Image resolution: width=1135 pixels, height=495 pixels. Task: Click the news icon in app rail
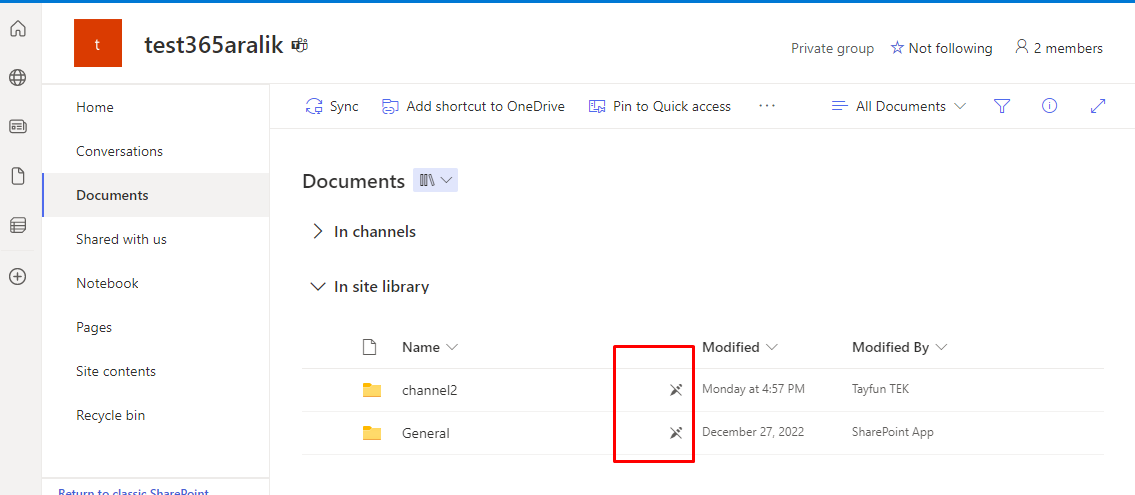pos(17,127)
